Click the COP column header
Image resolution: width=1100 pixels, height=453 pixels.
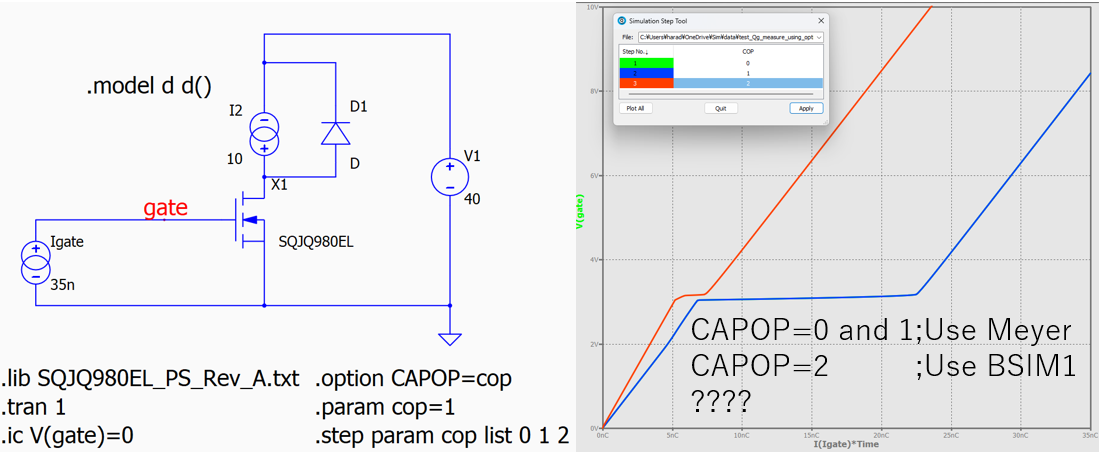[748, 50]
